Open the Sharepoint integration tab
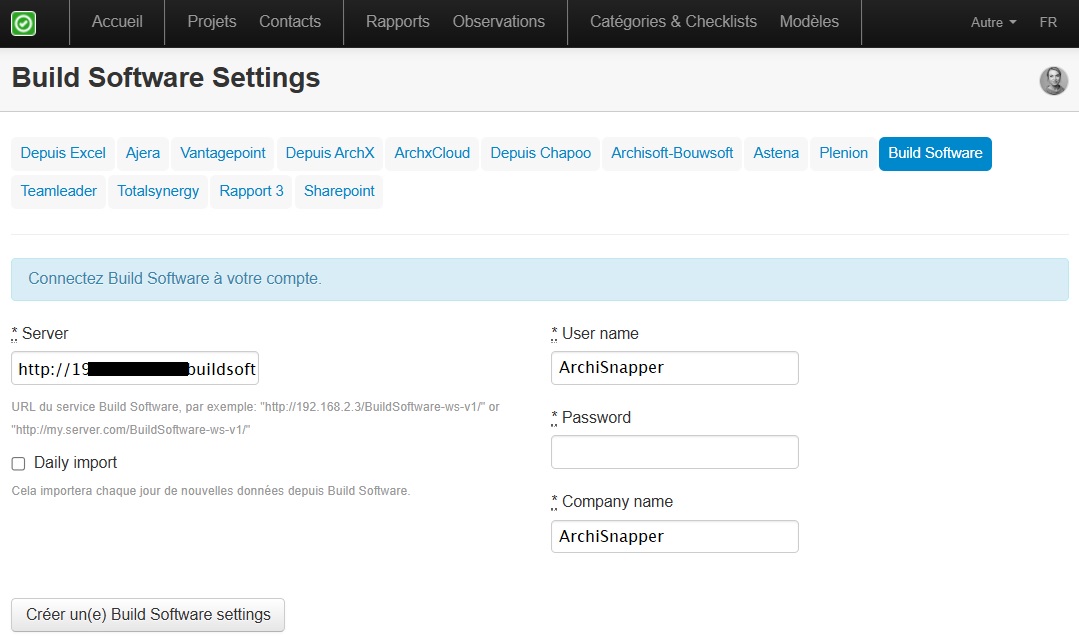The height and width of the screenshot is (643, 1079). [339, 192]
